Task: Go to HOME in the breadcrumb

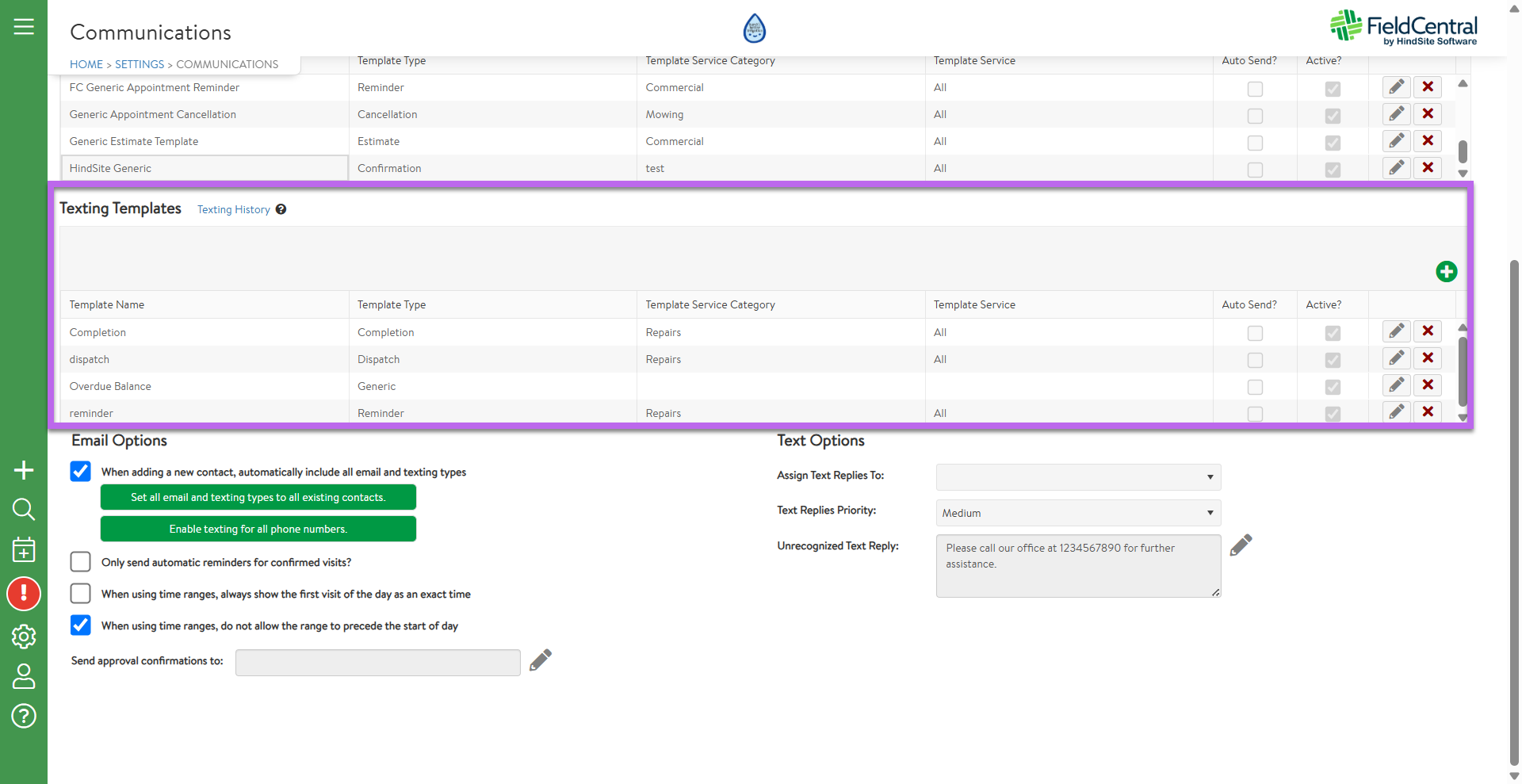Action: pos(86,64)
